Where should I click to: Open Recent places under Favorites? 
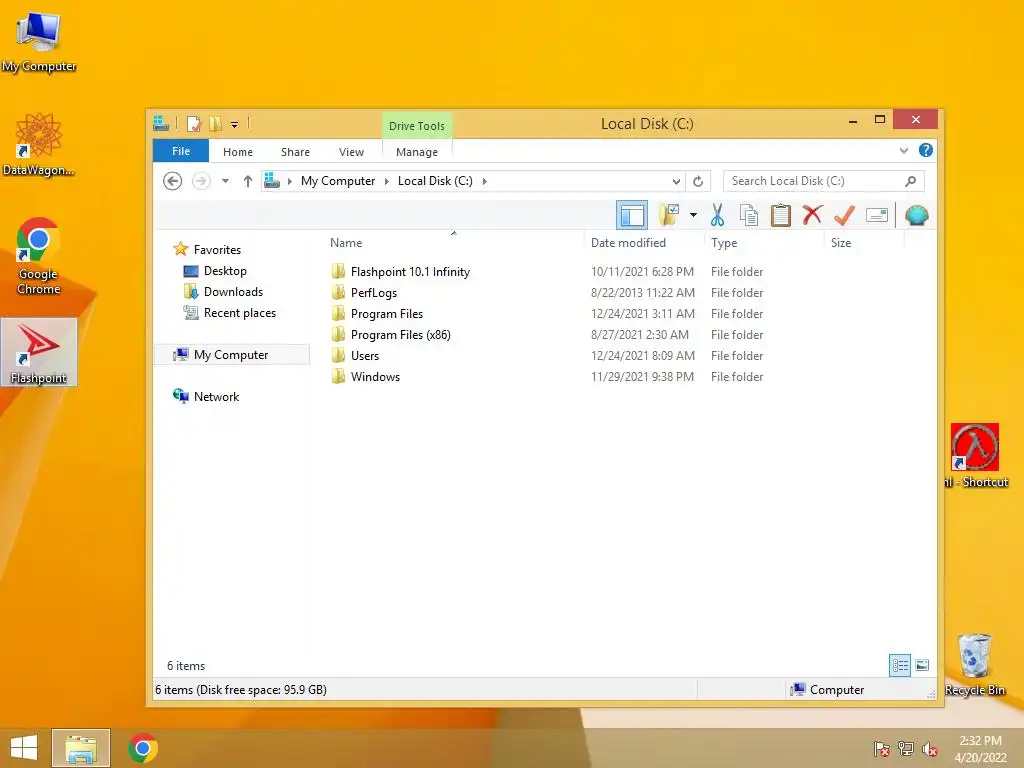coord(240,313)
